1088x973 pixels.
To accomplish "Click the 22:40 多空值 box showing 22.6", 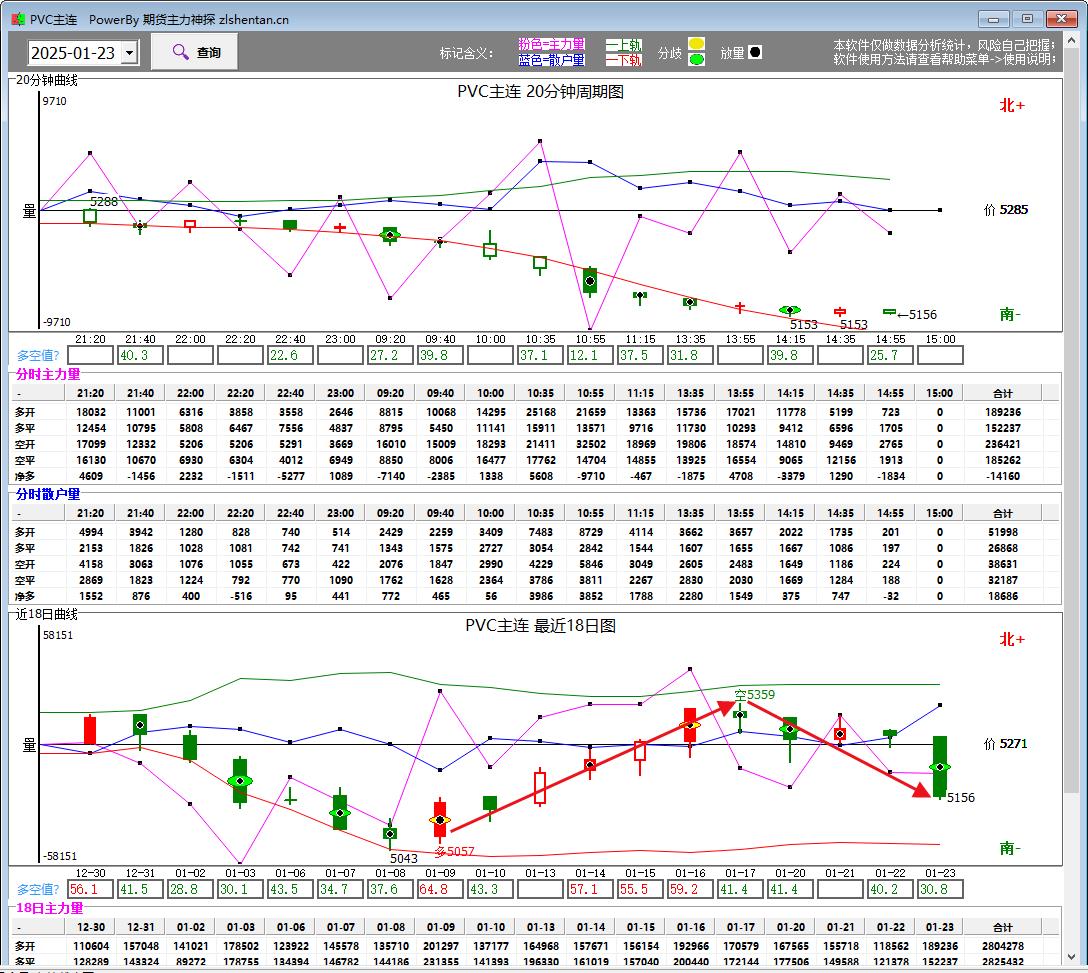I will point(290,355).
